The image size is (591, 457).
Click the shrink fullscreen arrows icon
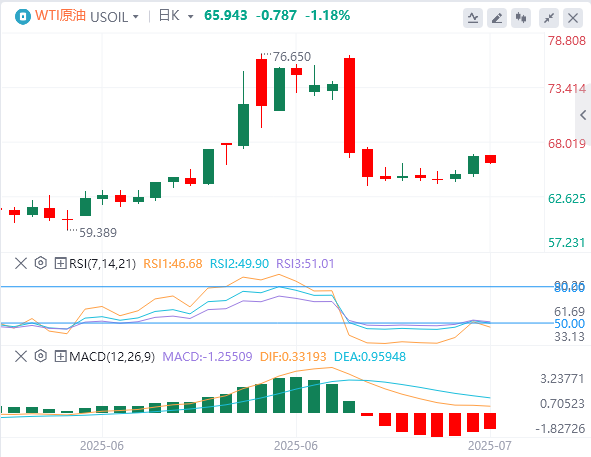pos(549,18)
